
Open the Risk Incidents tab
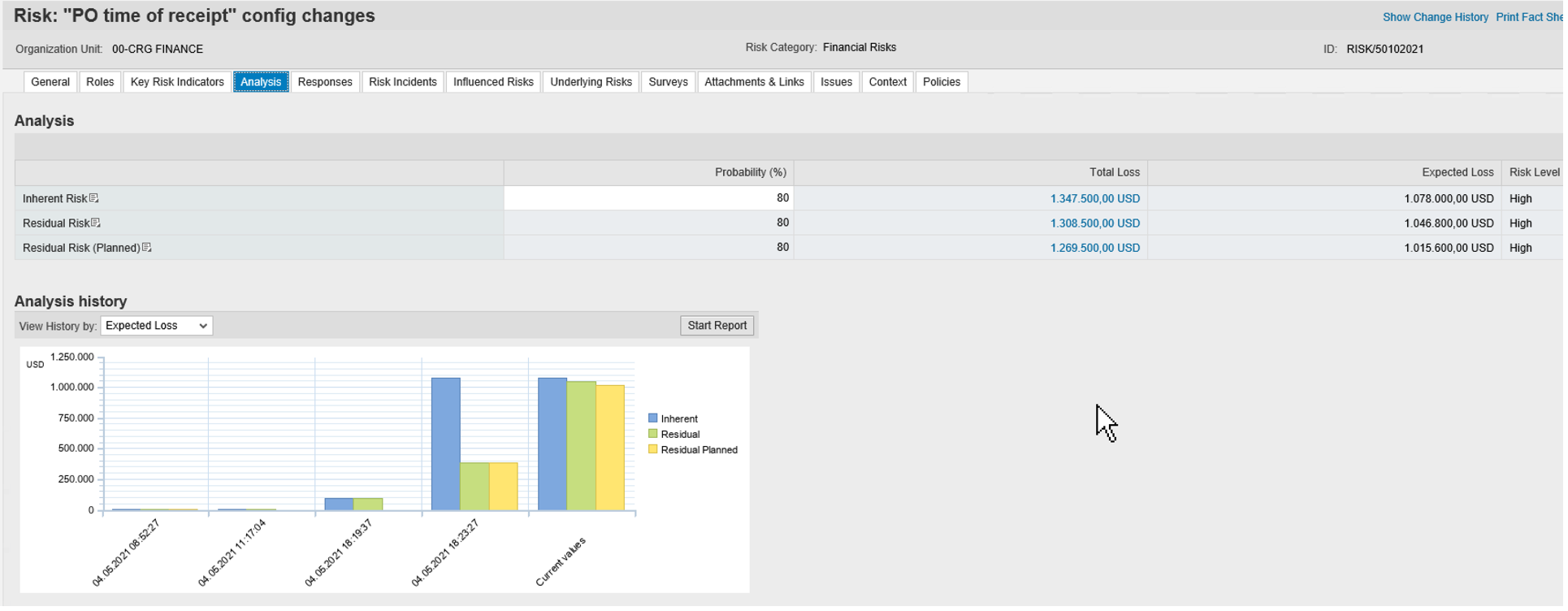[x=403, y=82]
